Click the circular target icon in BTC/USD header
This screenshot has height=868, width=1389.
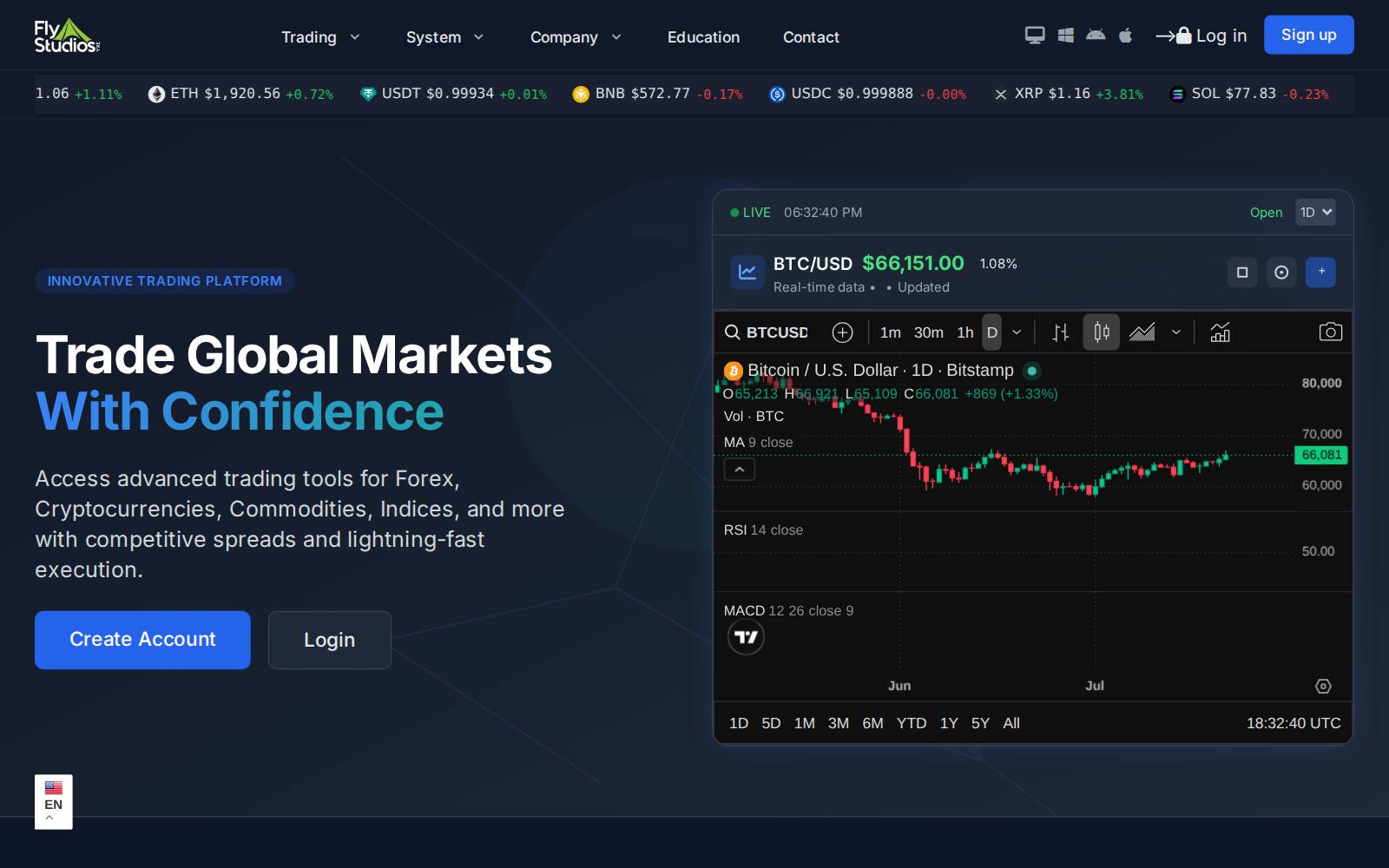[x=1281, y=272]
